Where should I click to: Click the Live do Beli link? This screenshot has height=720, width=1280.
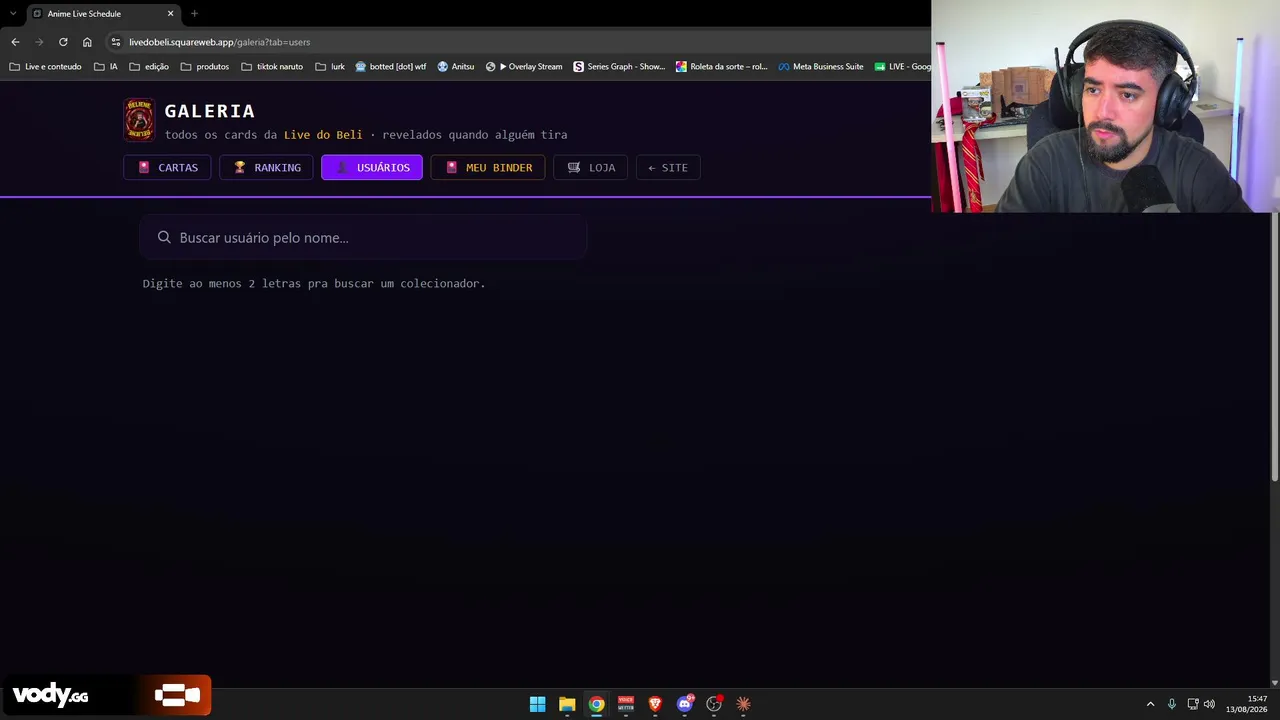[x=323, y=135]
